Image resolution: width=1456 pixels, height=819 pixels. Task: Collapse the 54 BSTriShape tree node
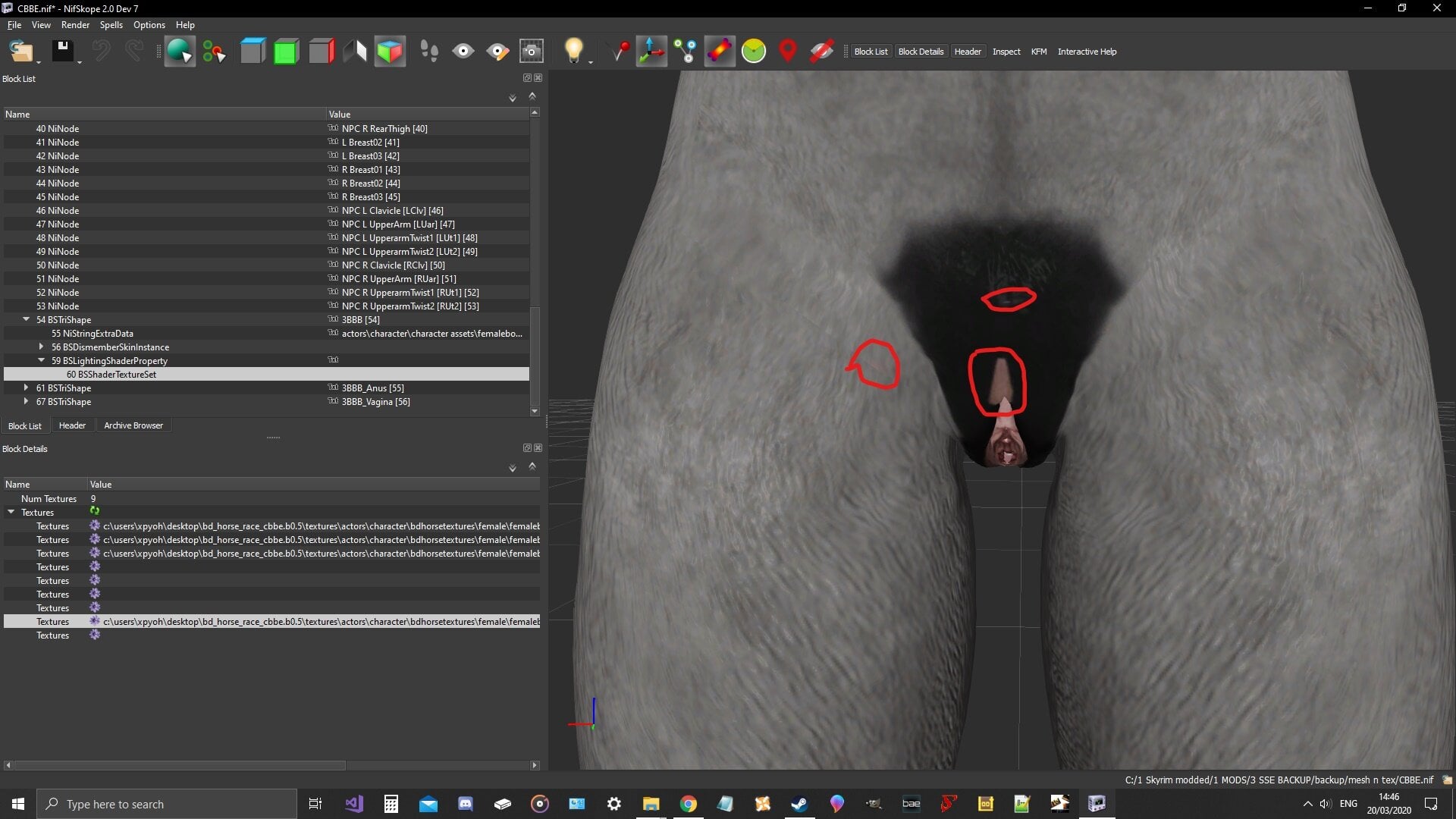[x=27, y=319]
